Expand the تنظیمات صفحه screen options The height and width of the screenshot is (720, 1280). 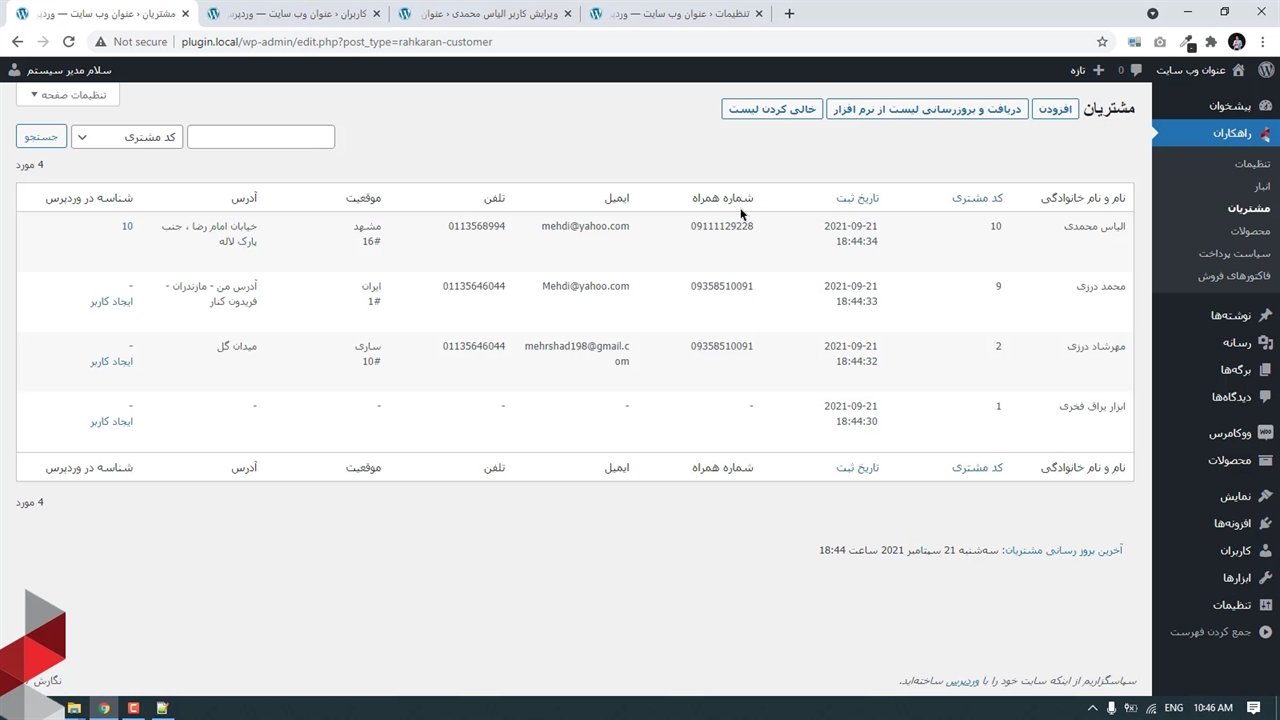pos(68,95)
